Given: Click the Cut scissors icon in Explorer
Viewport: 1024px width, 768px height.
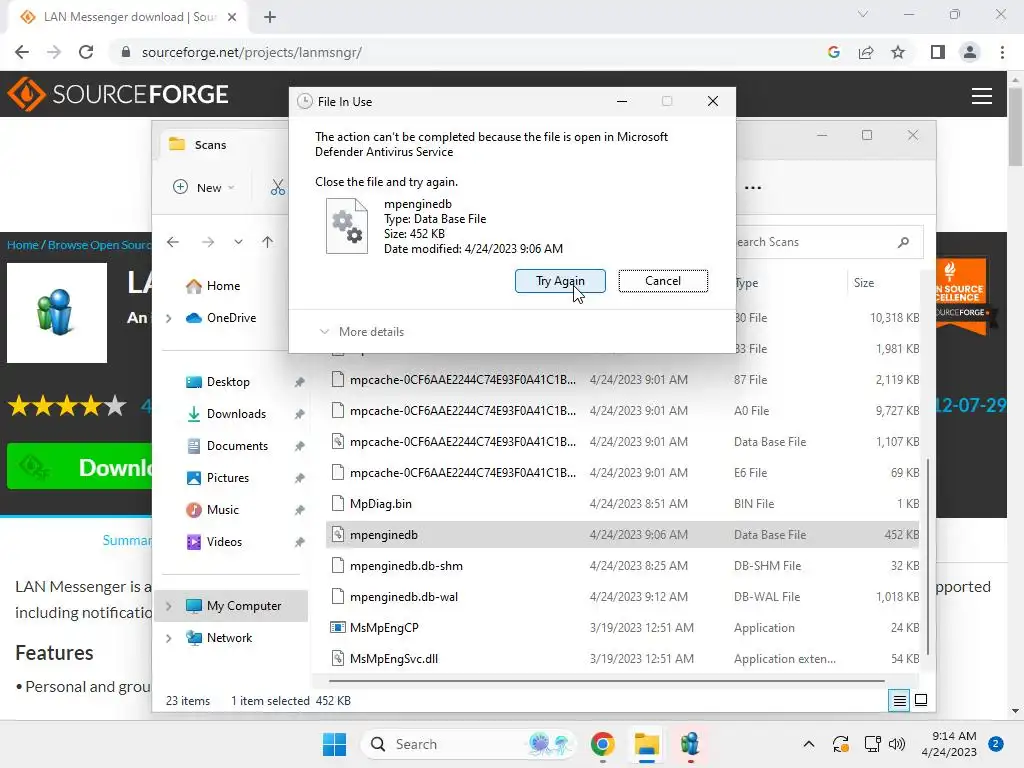Looking at the screenshot, I should [x=278, y=188].
